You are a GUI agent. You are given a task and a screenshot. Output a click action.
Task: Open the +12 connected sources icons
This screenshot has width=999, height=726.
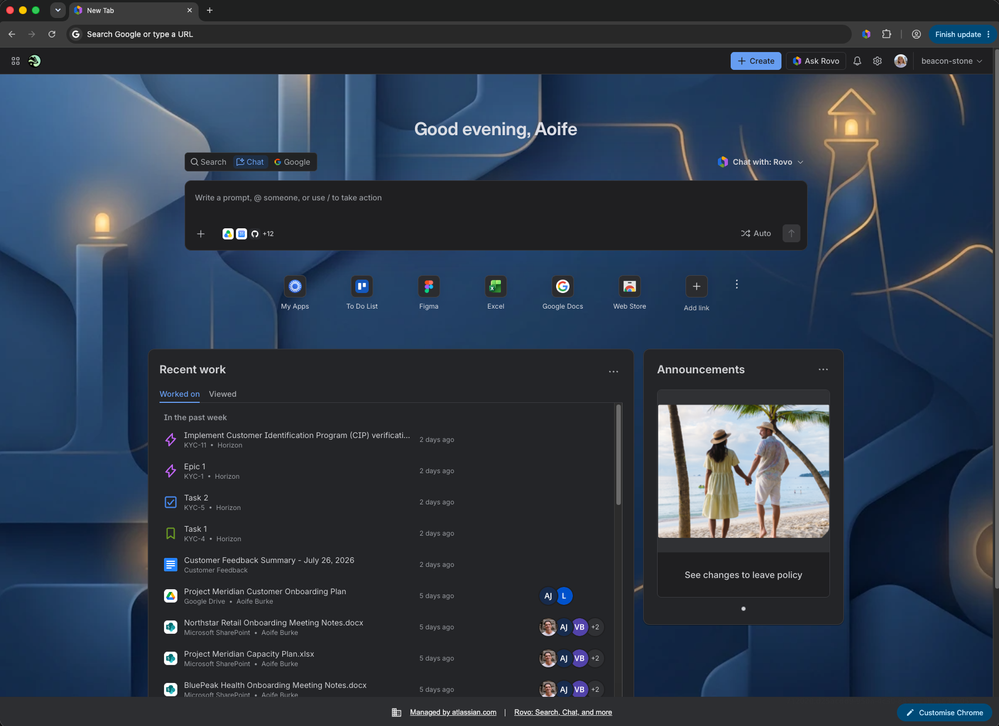tap(248, 234)
